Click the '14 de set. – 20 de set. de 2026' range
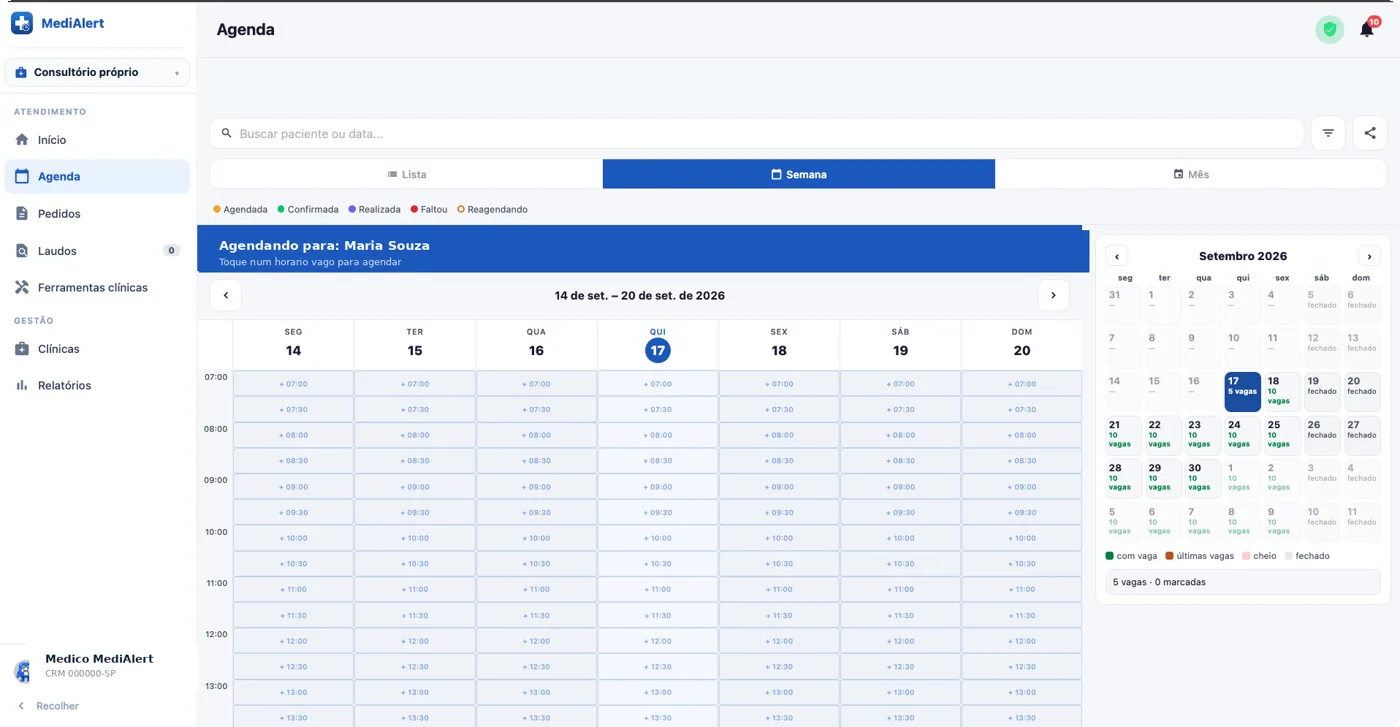Screen dimensions: 1400x727 [640, 296]
